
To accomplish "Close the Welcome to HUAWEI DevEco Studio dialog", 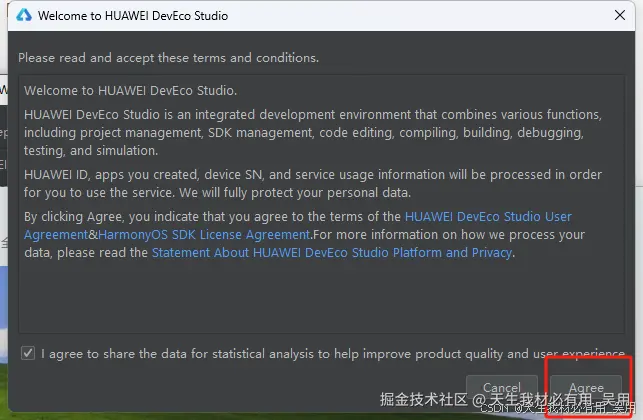I will click(620, 15).
